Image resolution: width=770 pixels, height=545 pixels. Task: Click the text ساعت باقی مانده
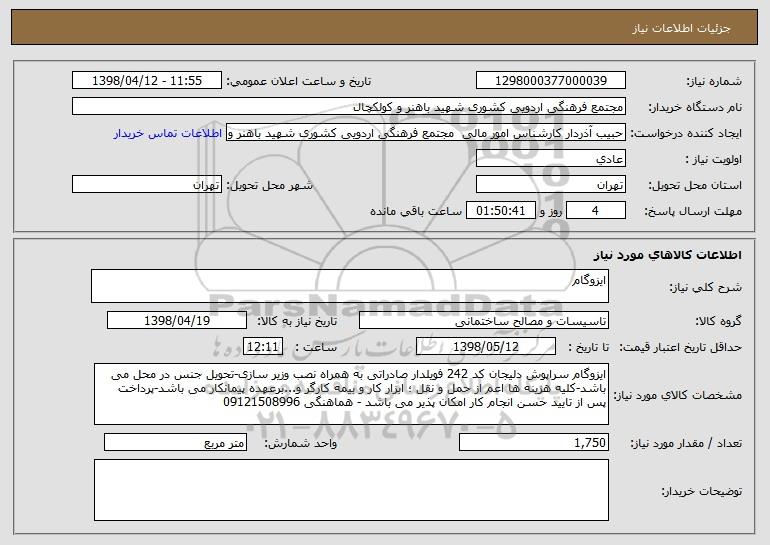click(415, 211)
